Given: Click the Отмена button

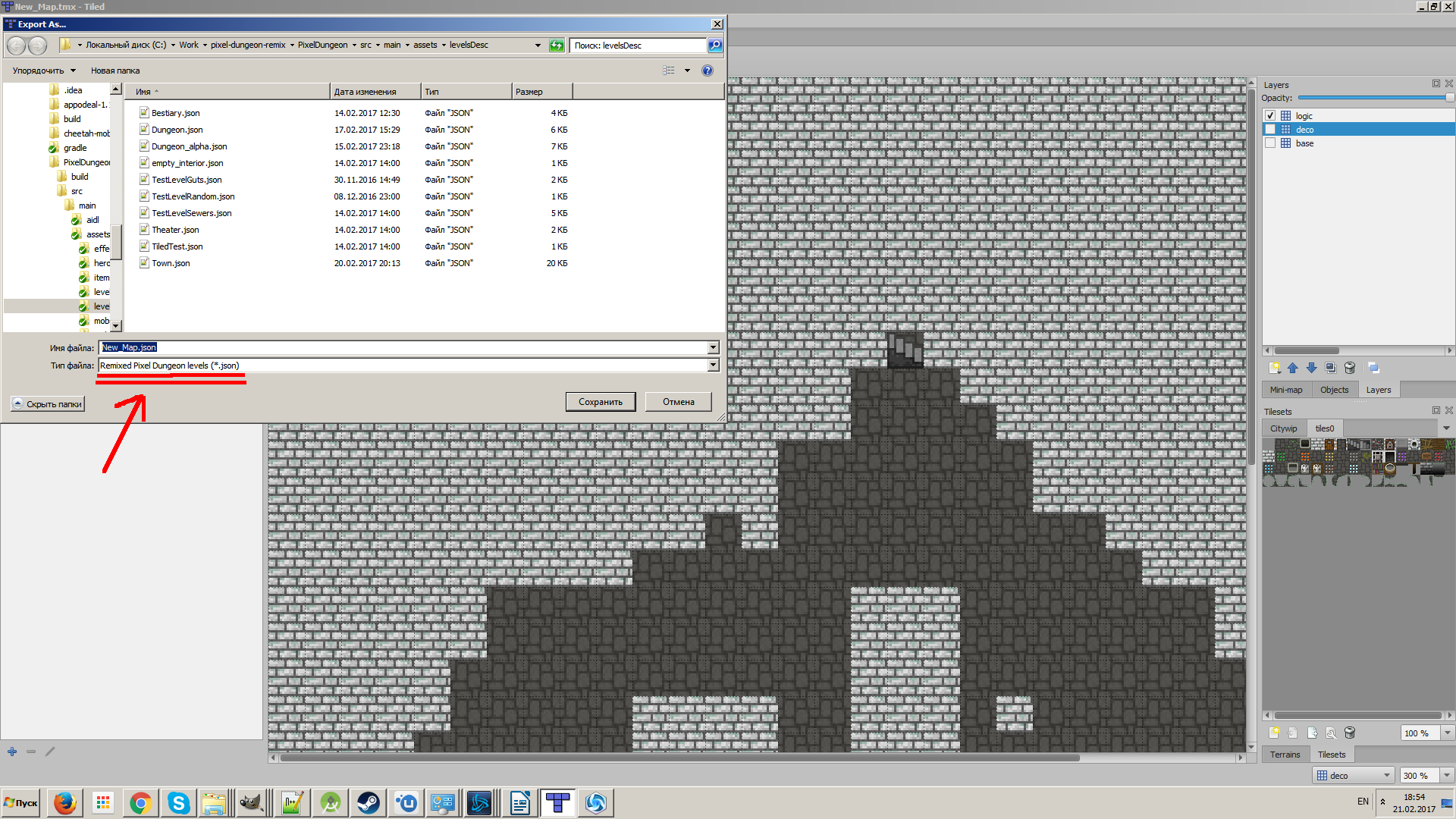Looking at the screenshot, I should (x=678, y=402).
